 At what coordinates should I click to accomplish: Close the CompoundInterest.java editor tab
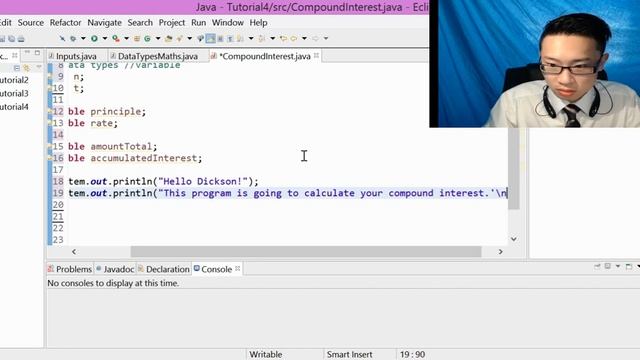tap(316, 56)
